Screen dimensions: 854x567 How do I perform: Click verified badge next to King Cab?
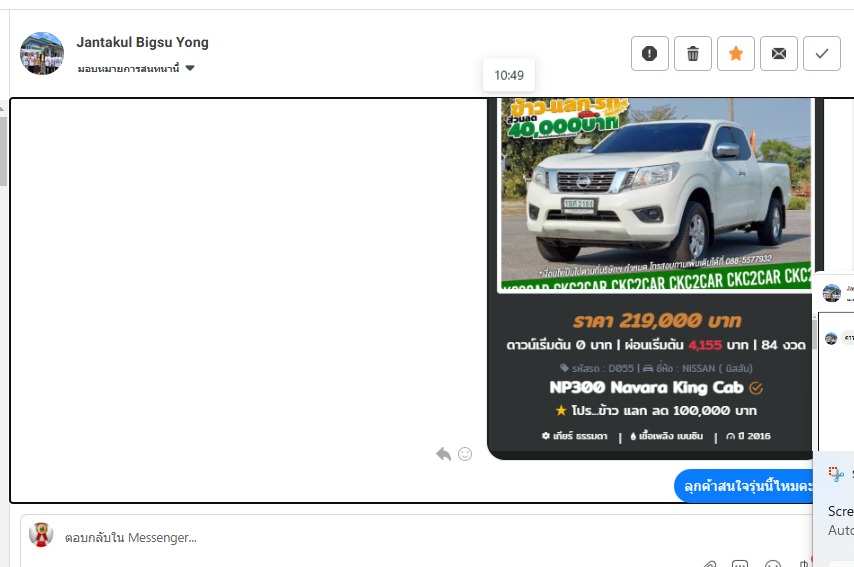coord(756,388)
